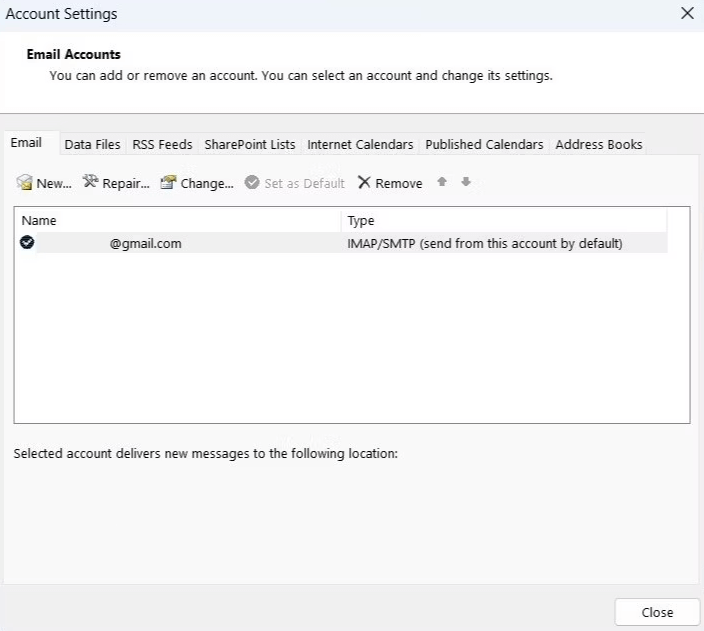Open the Address Books tab
The width and height of the screenshot is (704, 631).
tap(599, 144)
